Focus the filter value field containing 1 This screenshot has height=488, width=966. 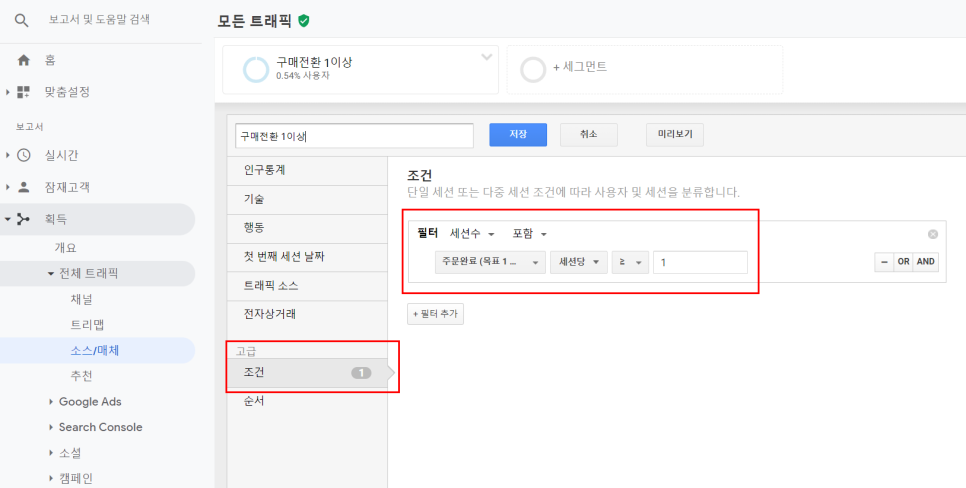click(700, 262)
